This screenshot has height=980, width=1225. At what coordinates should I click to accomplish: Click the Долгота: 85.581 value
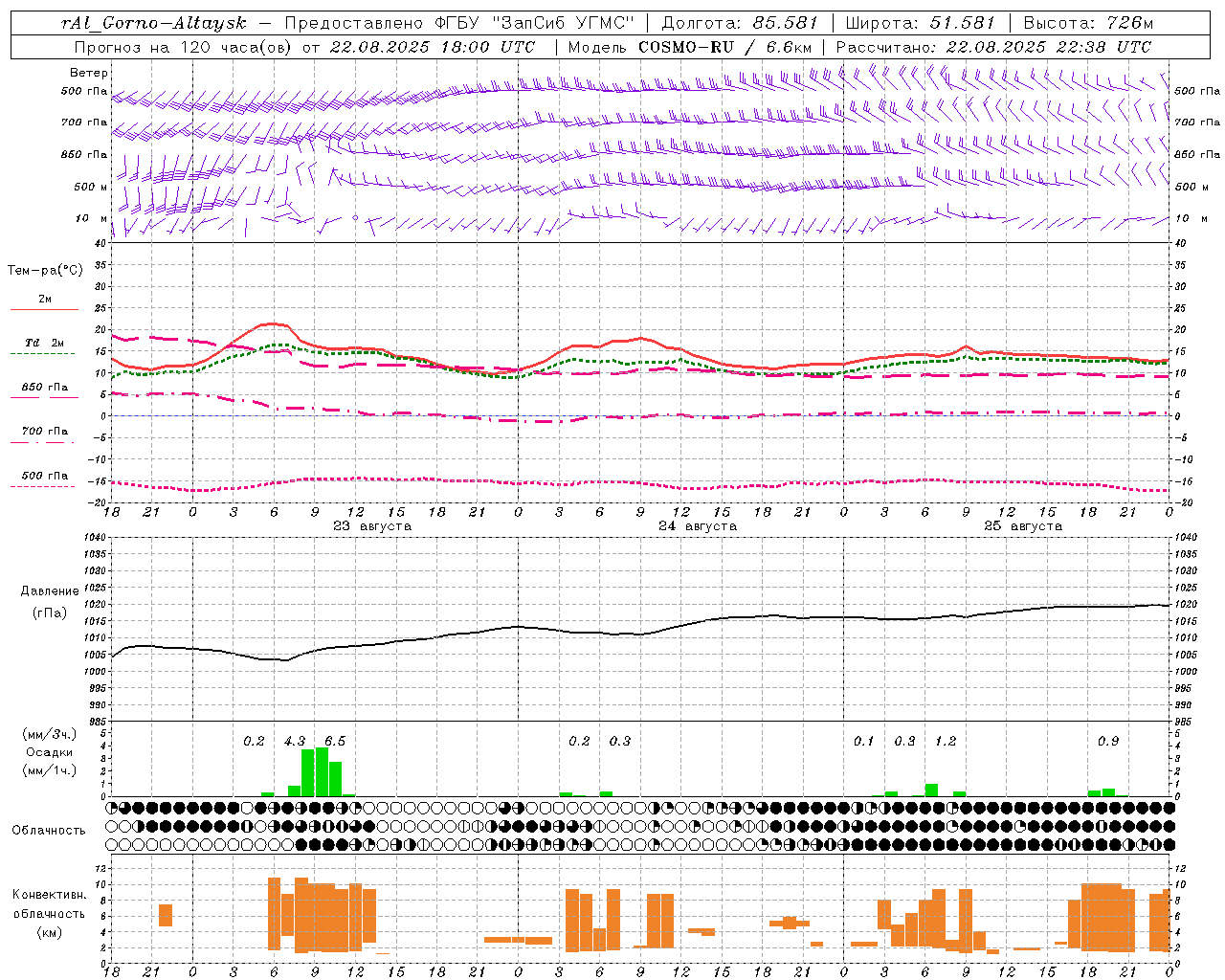click(x=739, y=23)
